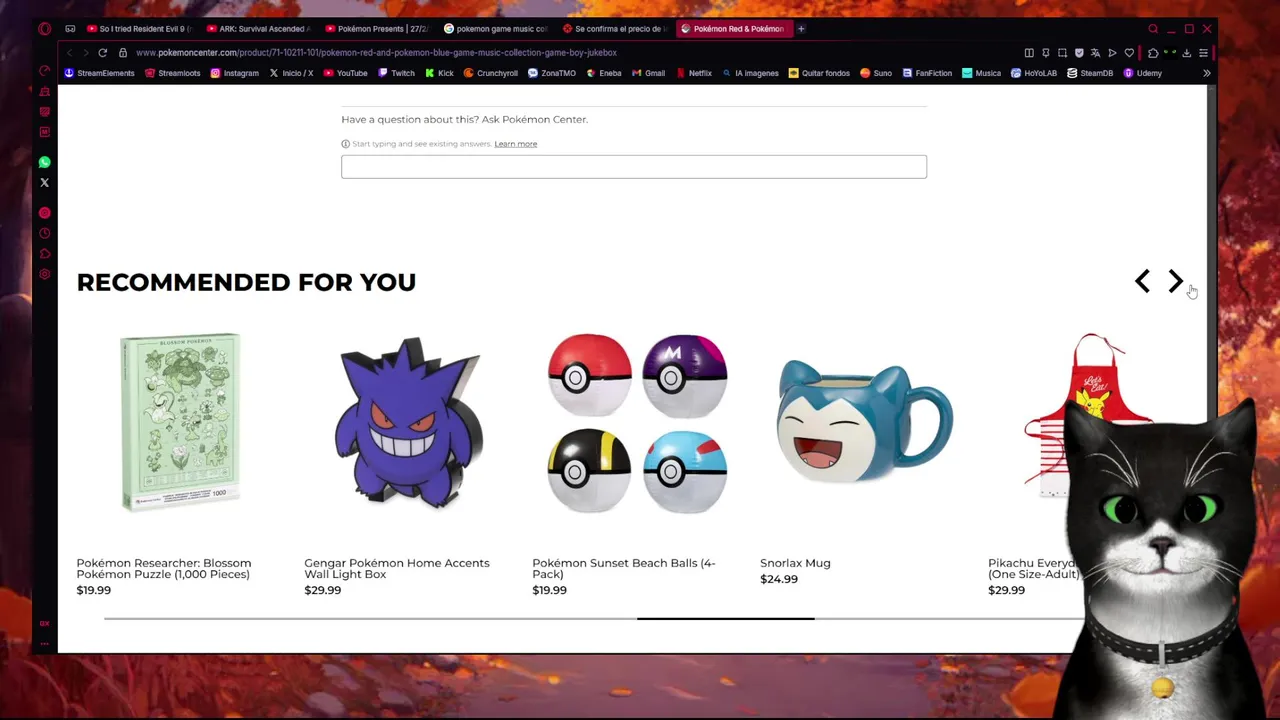Click the Learn more link

point(515,144)
